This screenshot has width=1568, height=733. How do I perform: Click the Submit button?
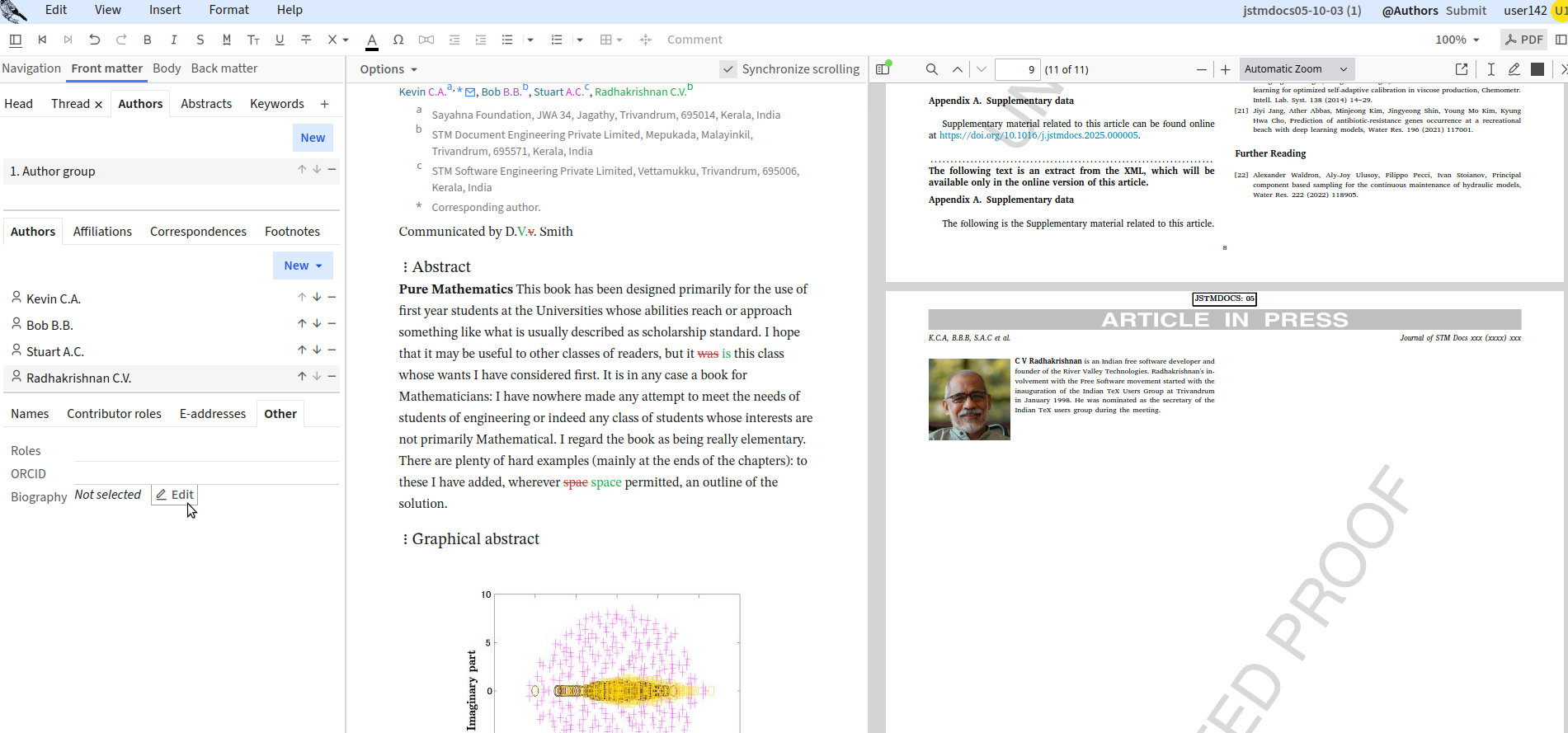pyautogui.click(x=1466, y=11)
